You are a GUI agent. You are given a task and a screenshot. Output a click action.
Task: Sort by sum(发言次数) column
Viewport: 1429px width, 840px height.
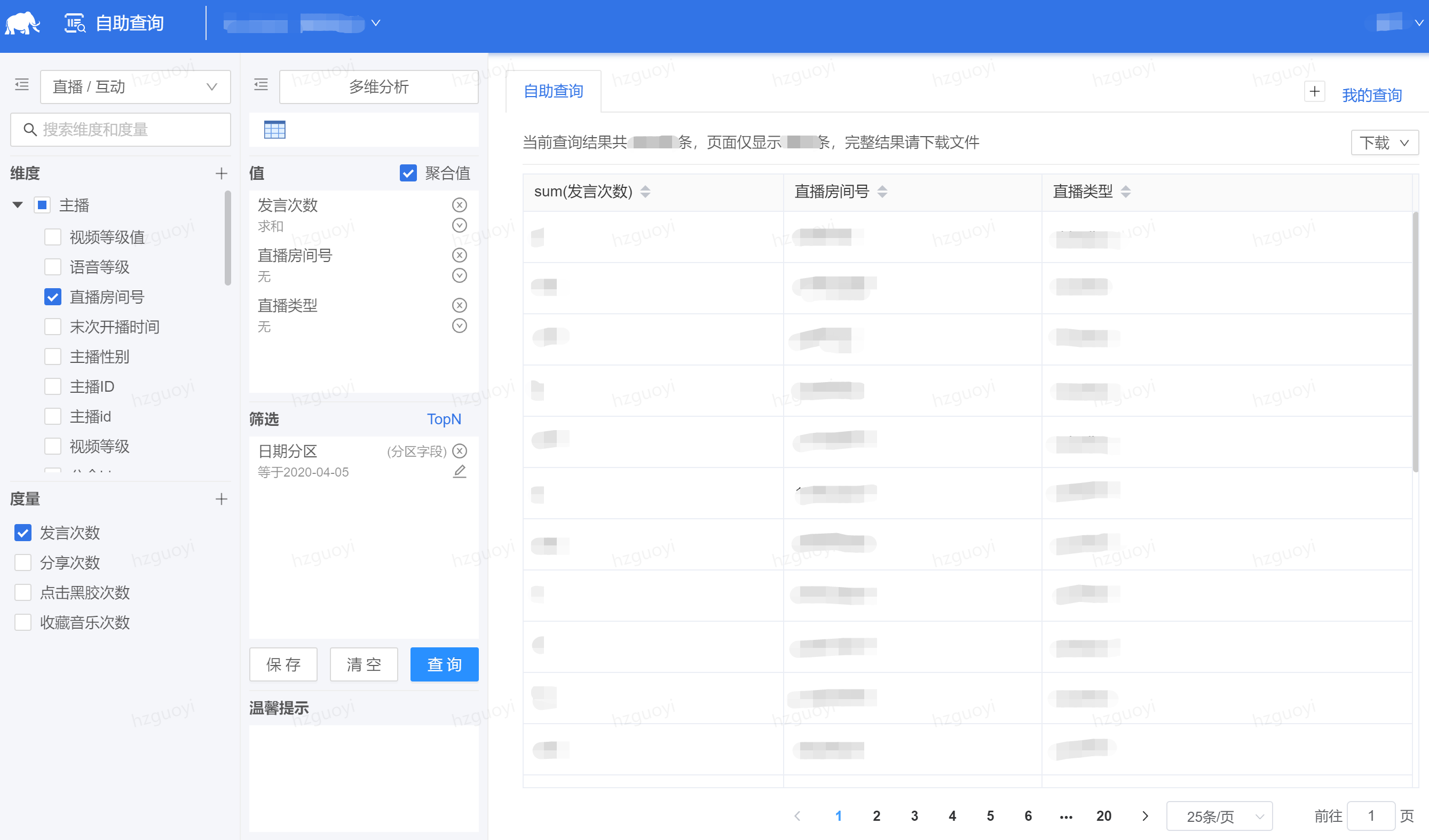[x=645, y=192]
